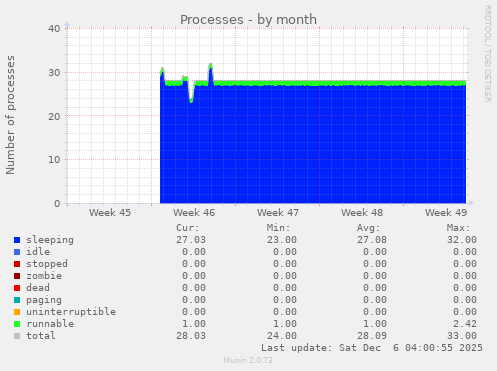Click total current value 28.03
Screen dimensions: 497x371
point(191,336)
